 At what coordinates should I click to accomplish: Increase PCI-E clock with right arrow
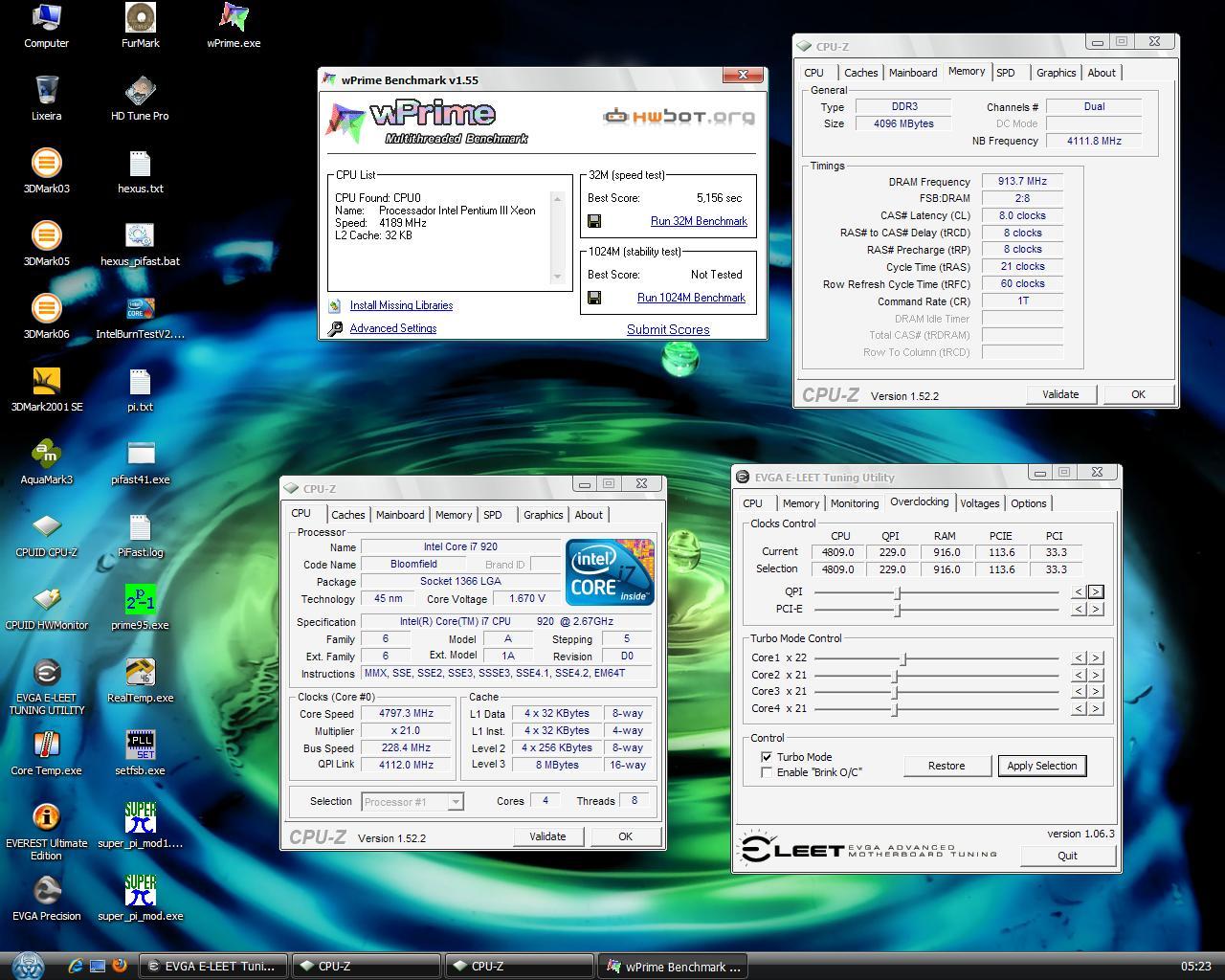click(1096, 609)
